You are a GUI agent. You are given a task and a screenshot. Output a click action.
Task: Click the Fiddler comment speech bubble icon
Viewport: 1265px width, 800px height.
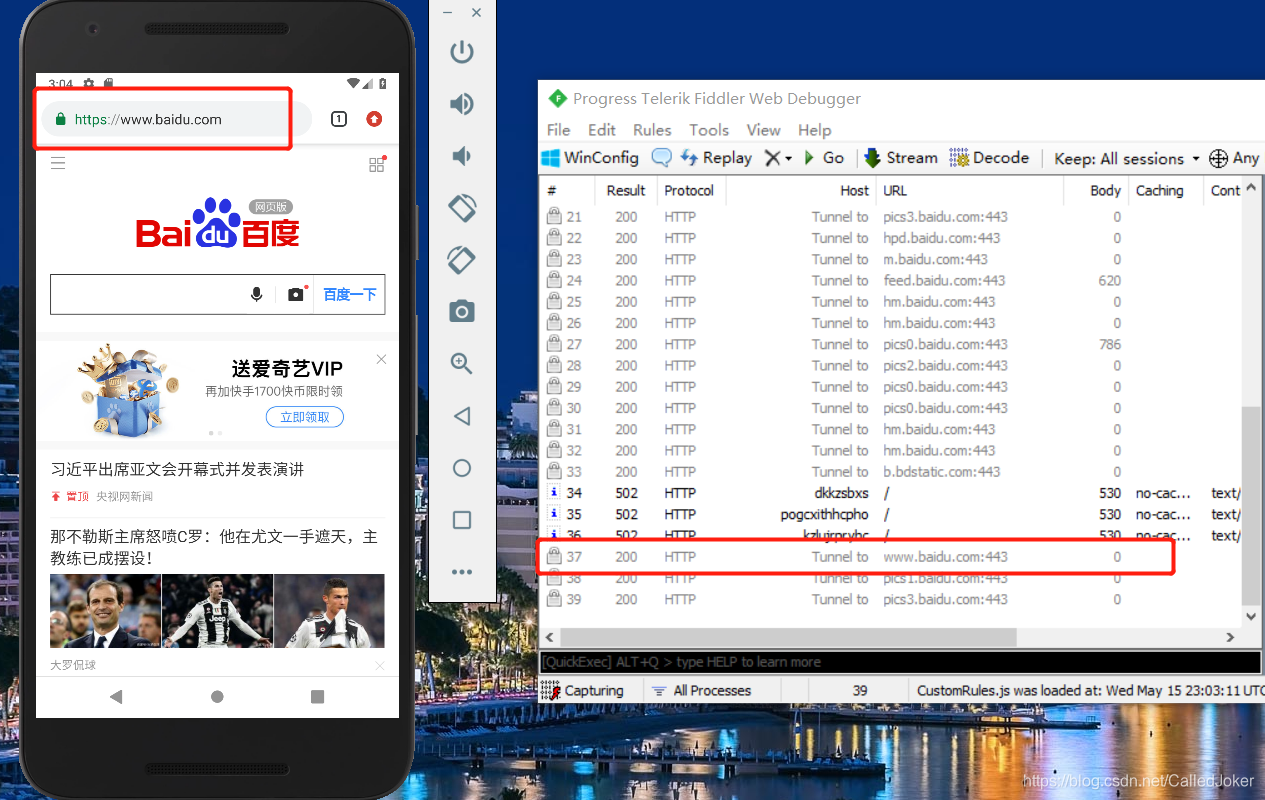click(661, 158)
